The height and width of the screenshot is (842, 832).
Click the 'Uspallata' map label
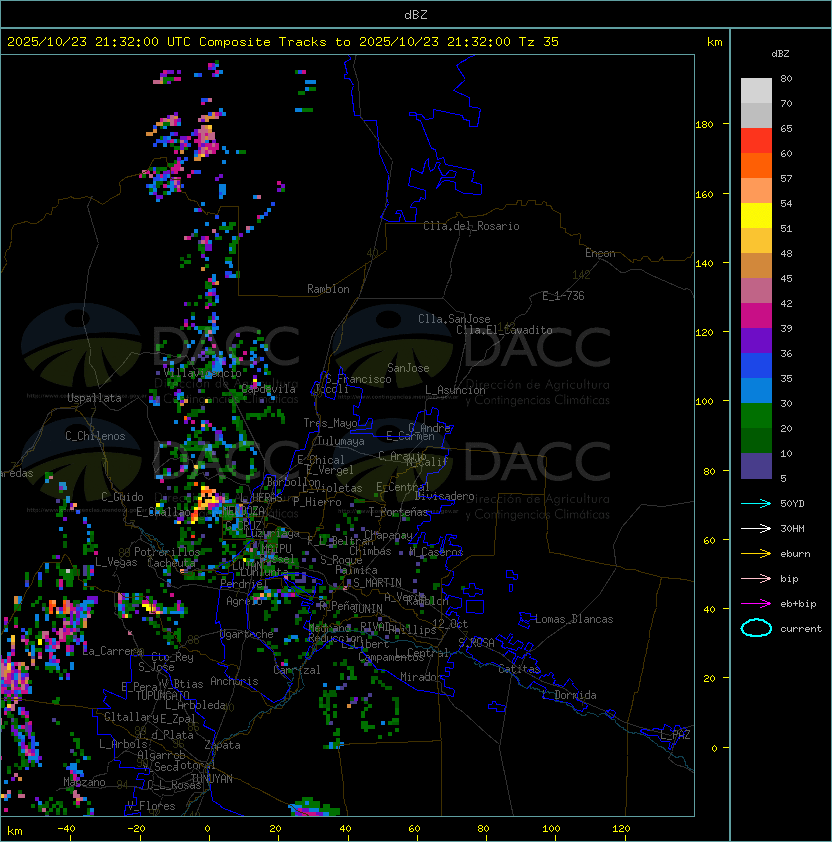(x=94, y=398)
